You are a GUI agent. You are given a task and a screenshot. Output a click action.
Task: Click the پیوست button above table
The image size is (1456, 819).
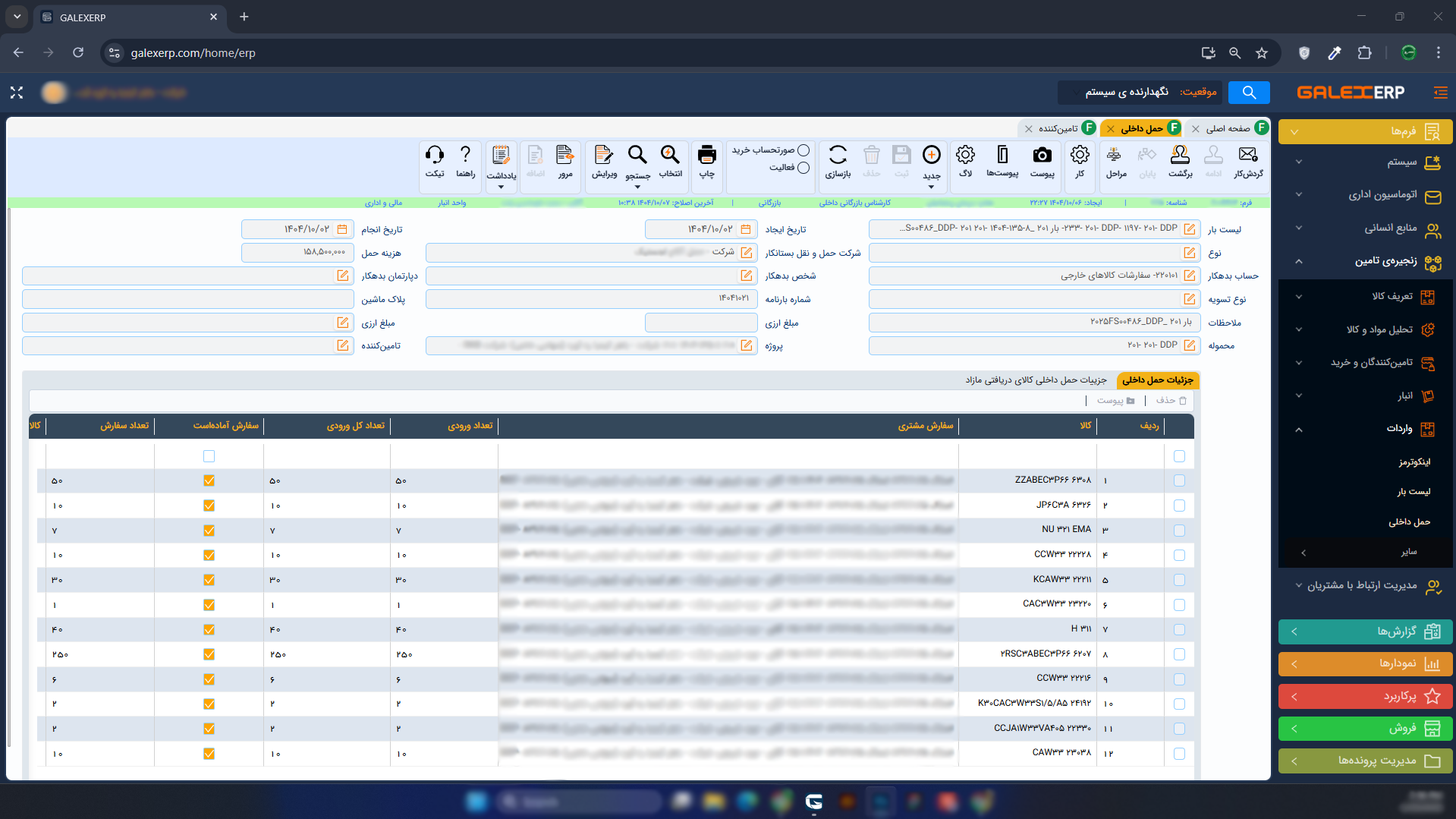pos(1115,400)
